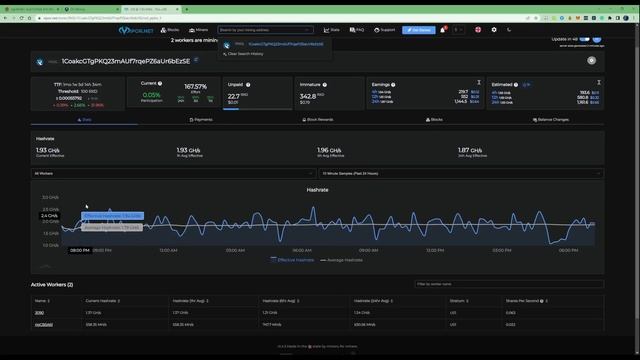Click the Earnings card top-right icon

click(479, 82)
